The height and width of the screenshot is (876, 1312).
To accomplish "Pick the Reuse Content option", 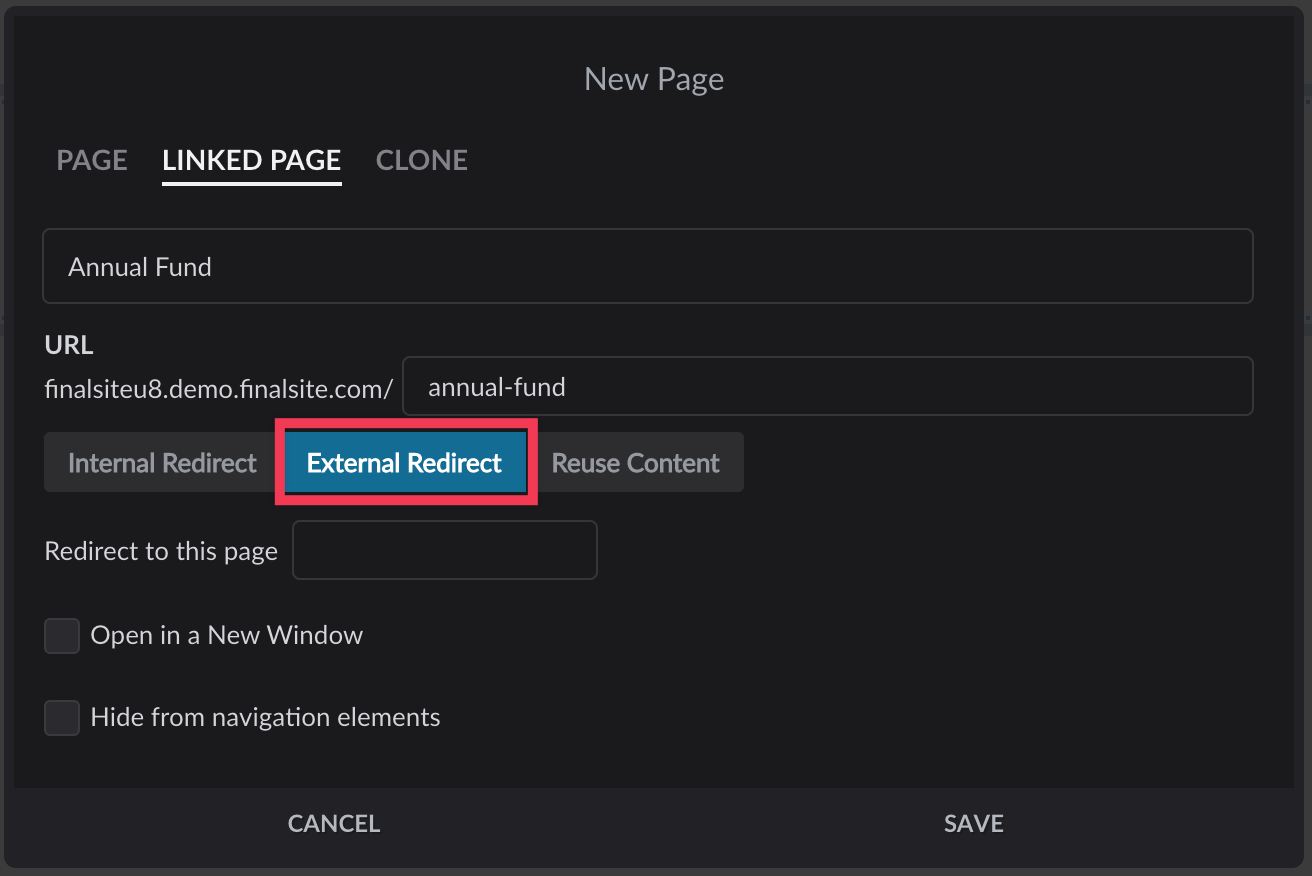I will click(x=635, y=463).
